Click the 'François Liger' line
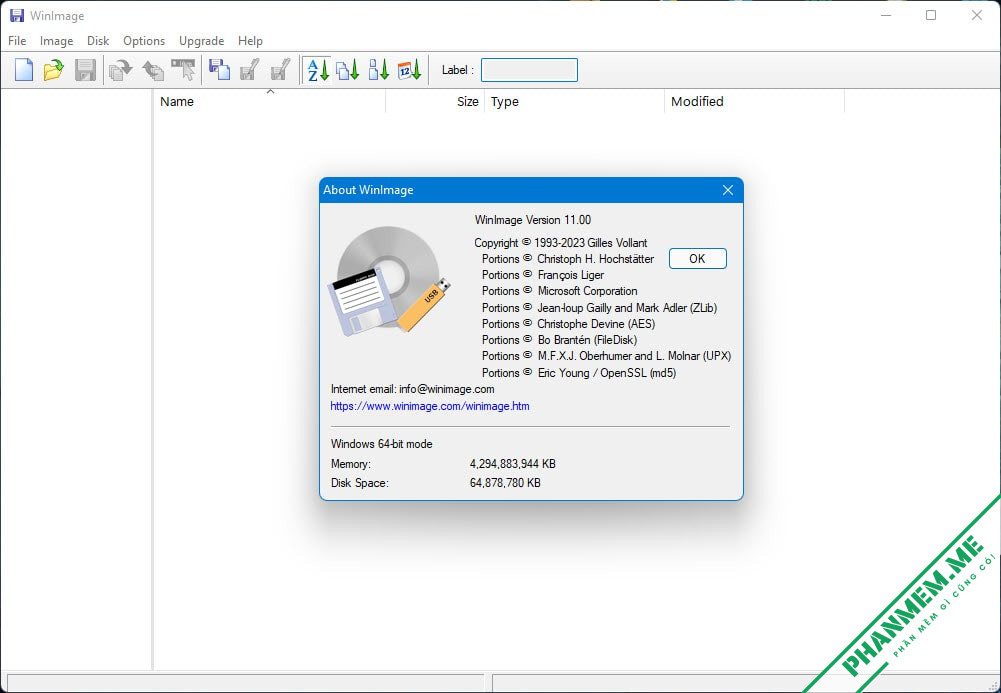The image size is (1001, 693). tap(543, 274)
